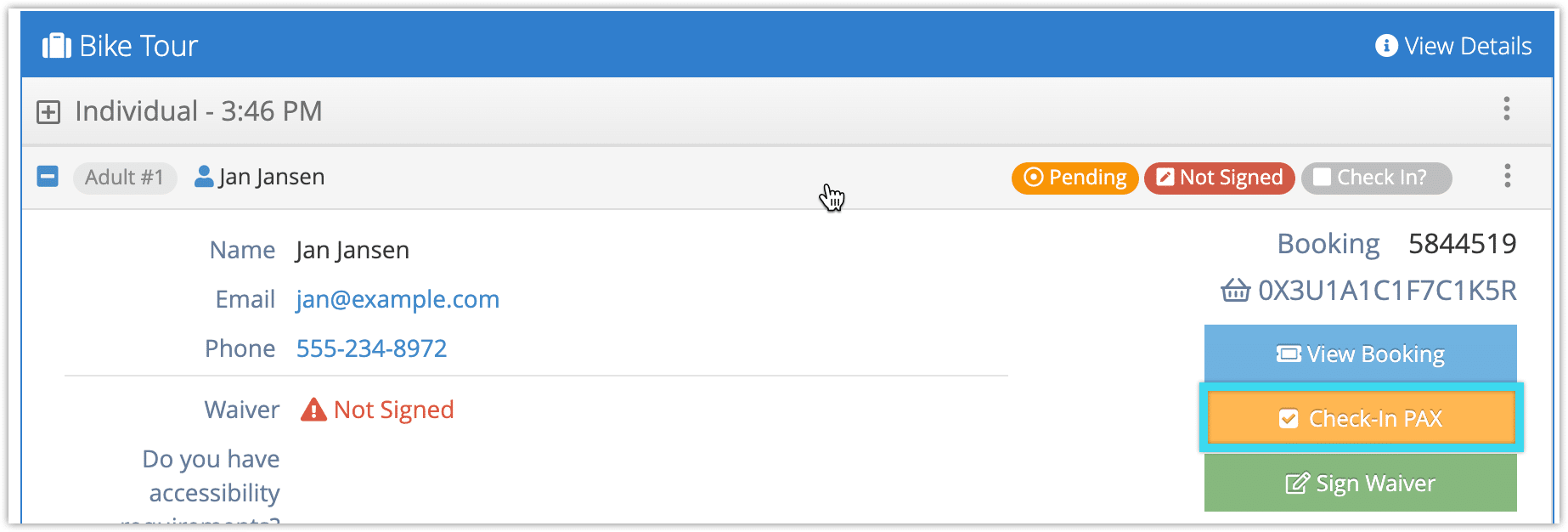
Task: Expand the Individual - 3:46 PM group
Action: click(x=48, y=112)
